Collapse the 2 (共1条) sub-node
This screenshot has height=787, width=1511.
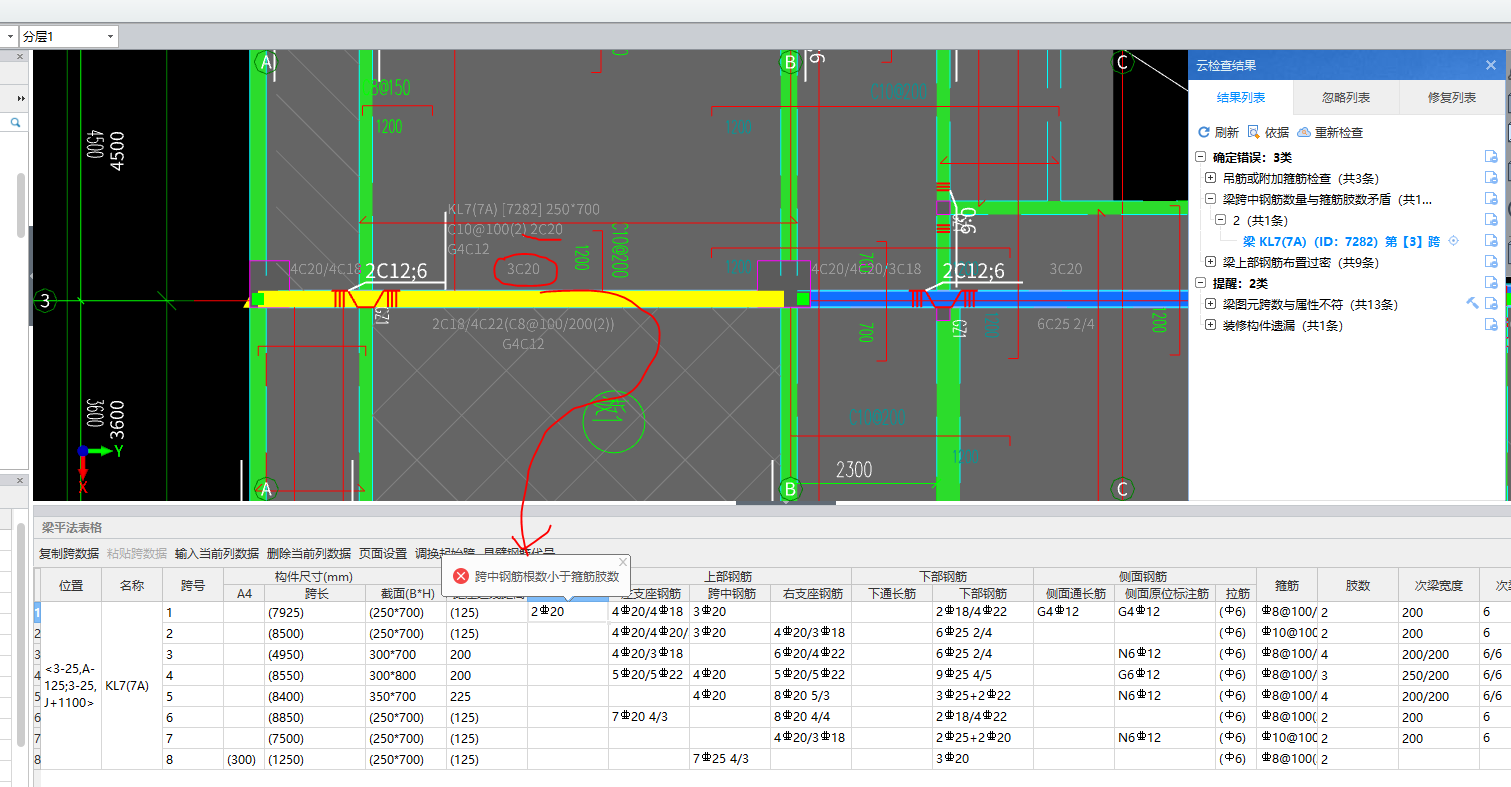[x=1220, y=220]
